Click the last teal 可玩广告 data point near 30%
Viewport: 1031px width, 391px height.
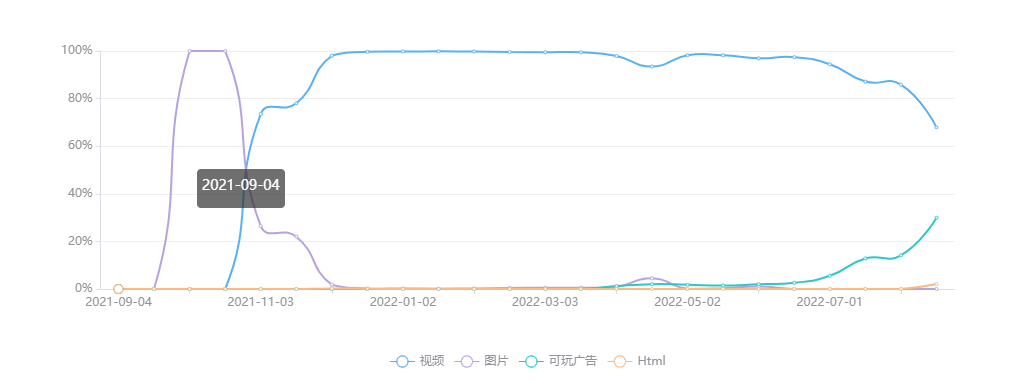coord(936,218)
